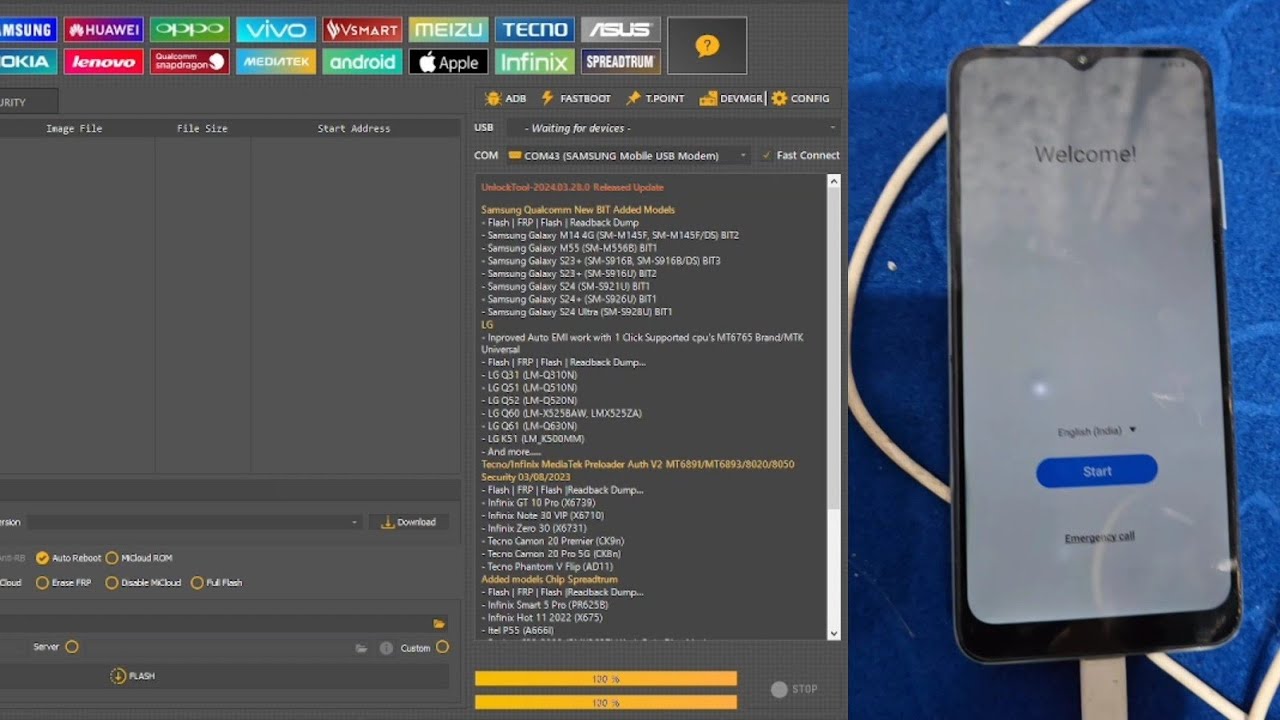Enable the Full Flash option

point(216,582)
